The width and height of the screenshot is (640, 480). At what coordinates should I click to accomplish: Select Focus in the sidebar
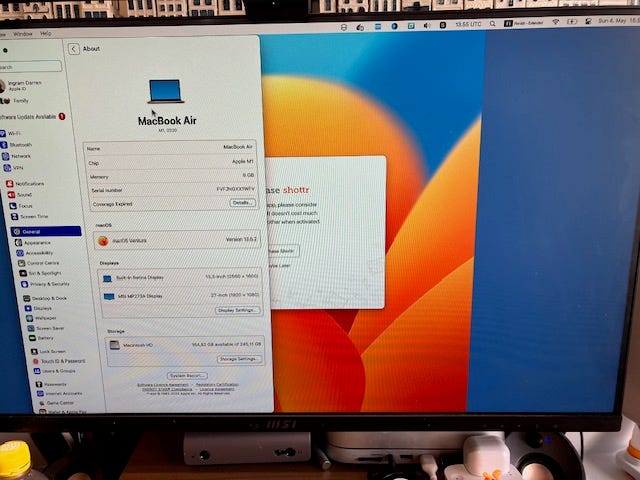21,206
